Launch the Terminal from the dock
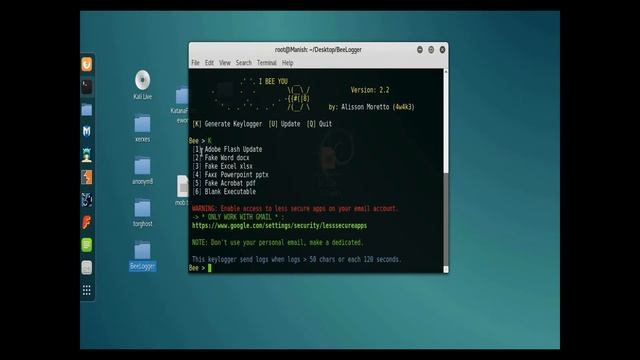Viewport: 640px width, 360px height. pyautogui.click(x=87, y=87)
